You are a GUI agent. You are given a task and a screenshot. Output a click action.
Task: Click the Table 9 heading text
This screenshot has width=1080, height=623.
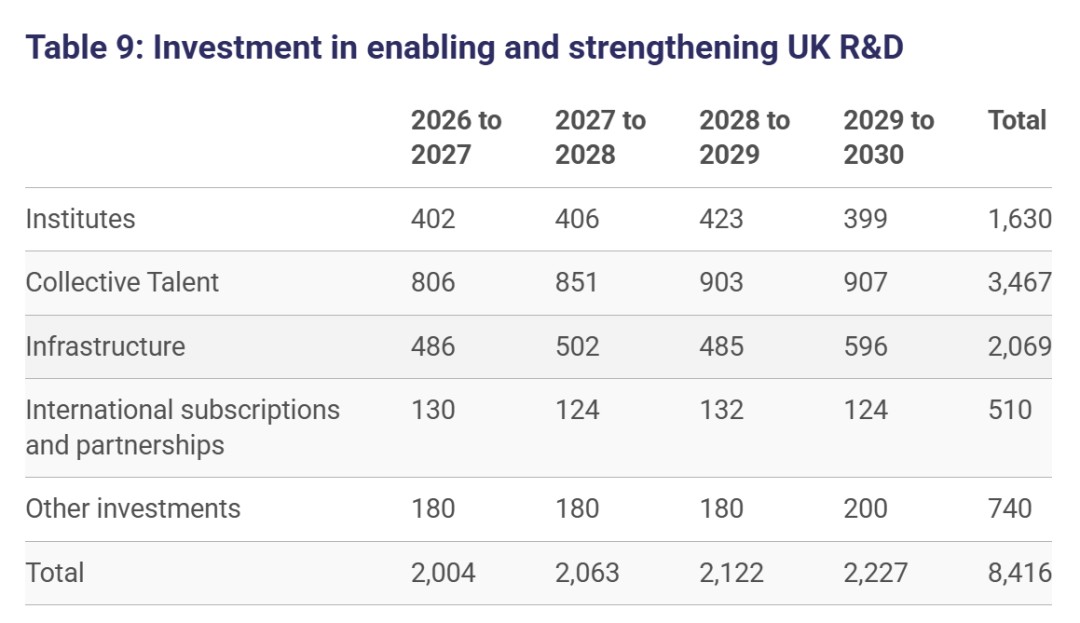click(464, 47)
